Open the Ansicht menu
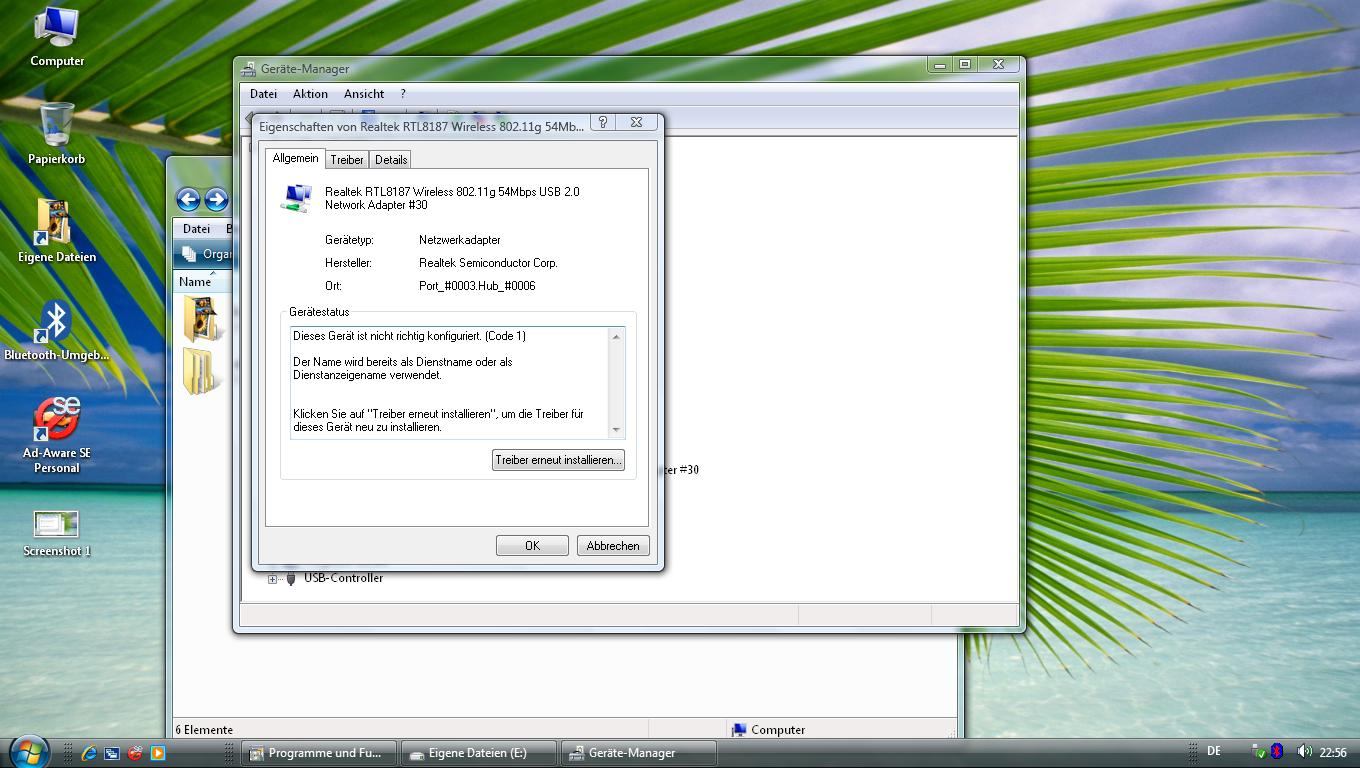Viewport: 1360px width, 768px height. (364, 94)
